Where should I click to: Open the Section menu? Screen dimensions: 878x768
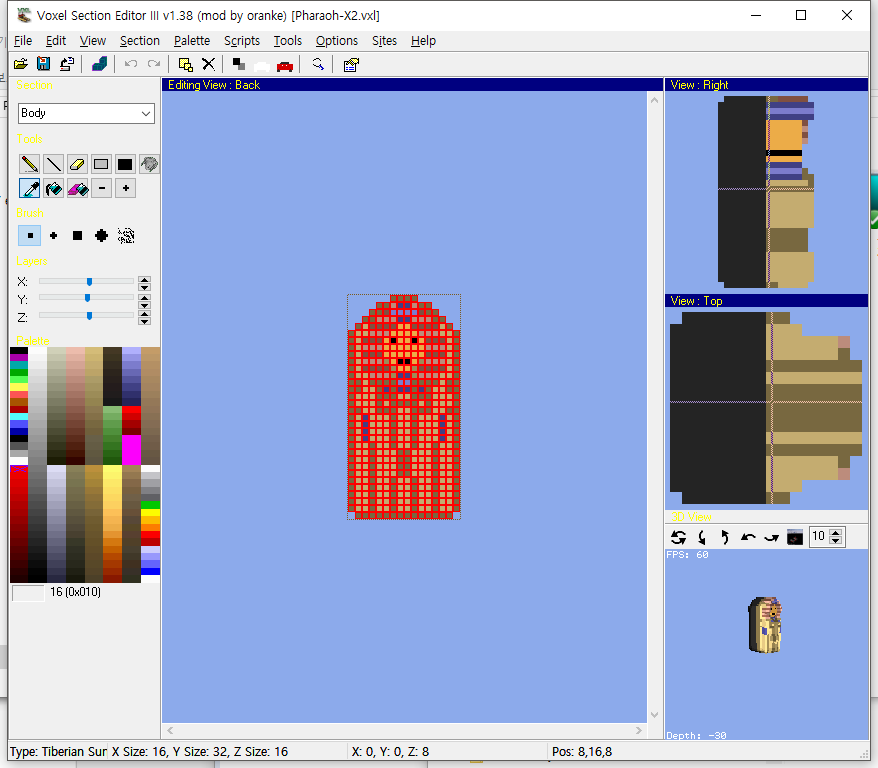coord(139,41)
